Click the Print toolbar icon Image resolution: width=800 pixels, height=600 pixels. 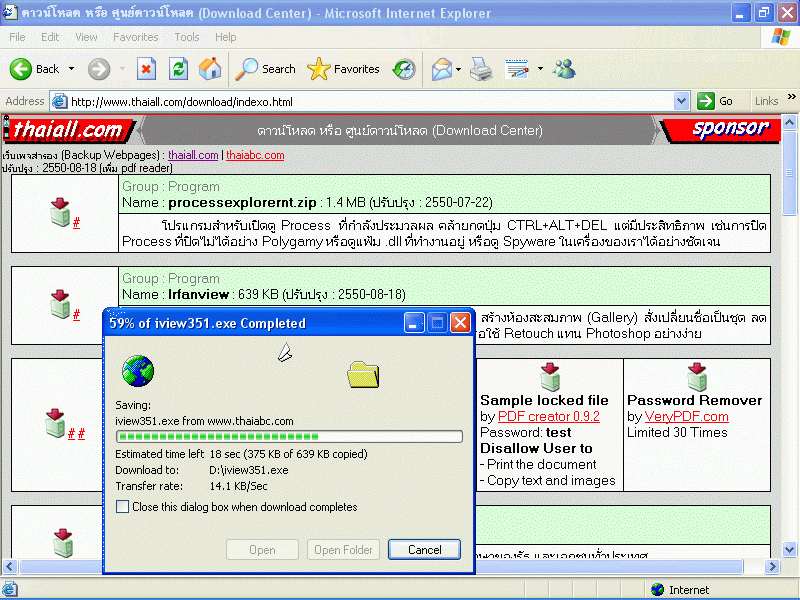tap(481, 69)
